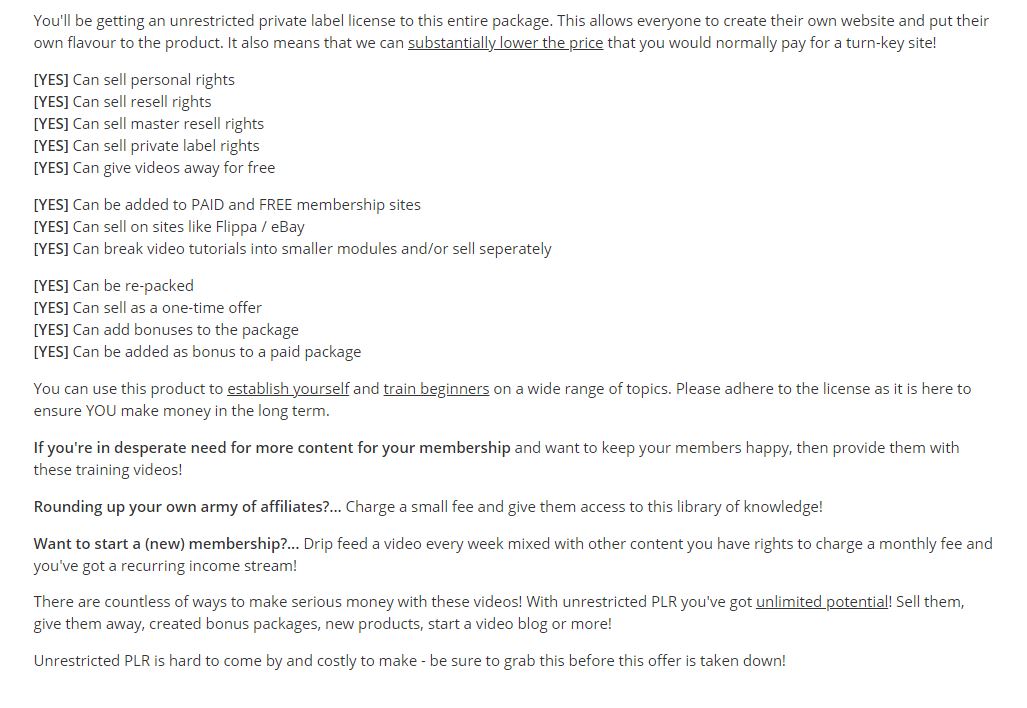Click the "substantially lower the price" link
The width and height of the screenshot is (1027, 708).
(x=505, y=43)
